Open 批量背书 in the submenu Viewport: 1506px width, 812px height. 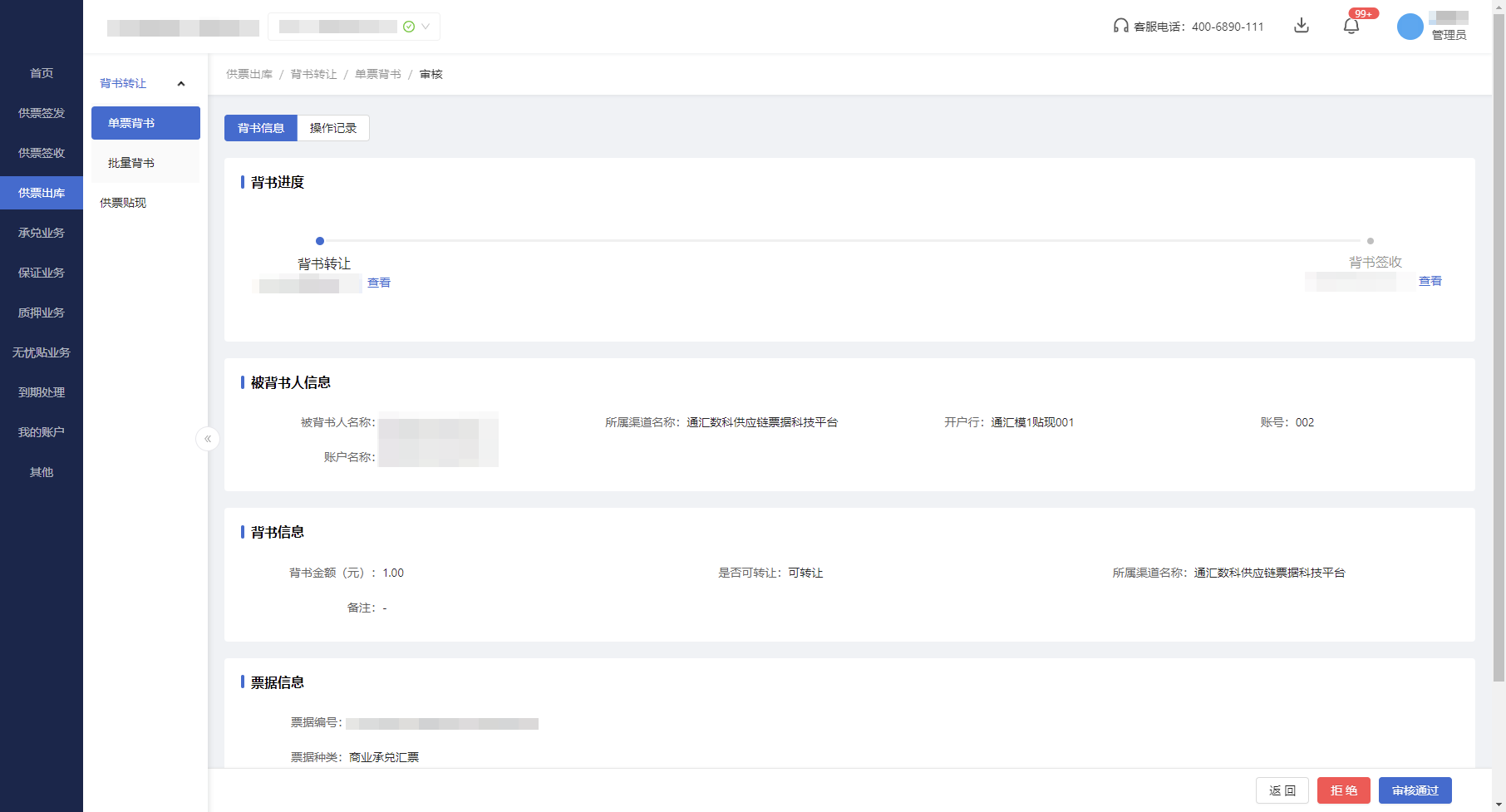tap(131, 163)
